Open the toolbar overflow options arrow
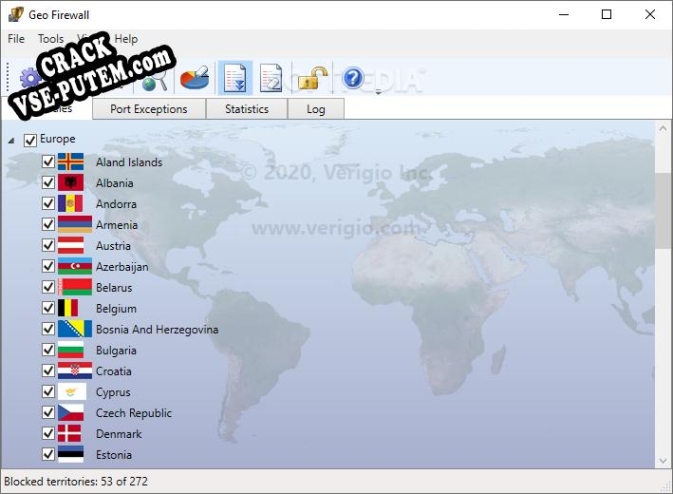Screen dimensions: 673x494 (x=379, y=91)
